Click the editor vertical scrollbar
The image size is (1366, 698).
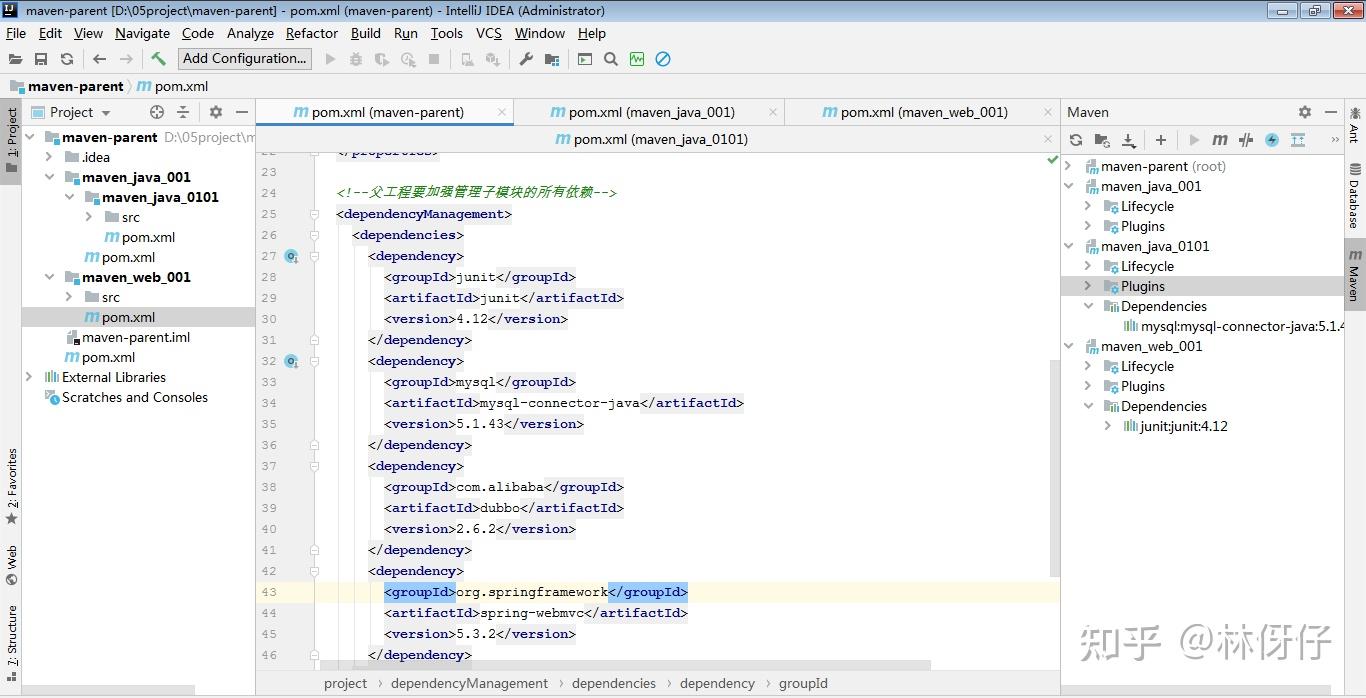point(1054,467)
